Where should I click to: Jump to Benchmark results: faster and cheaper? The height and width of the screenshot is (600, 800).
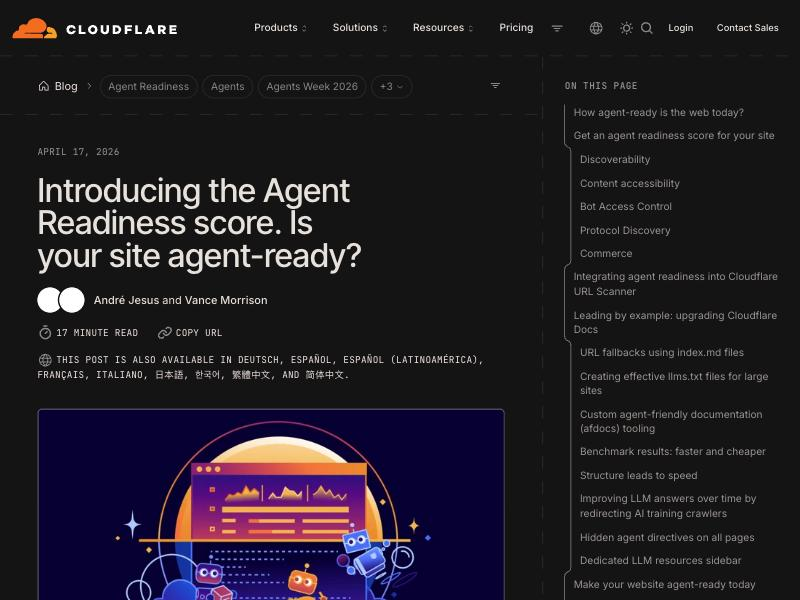point(672,451)
